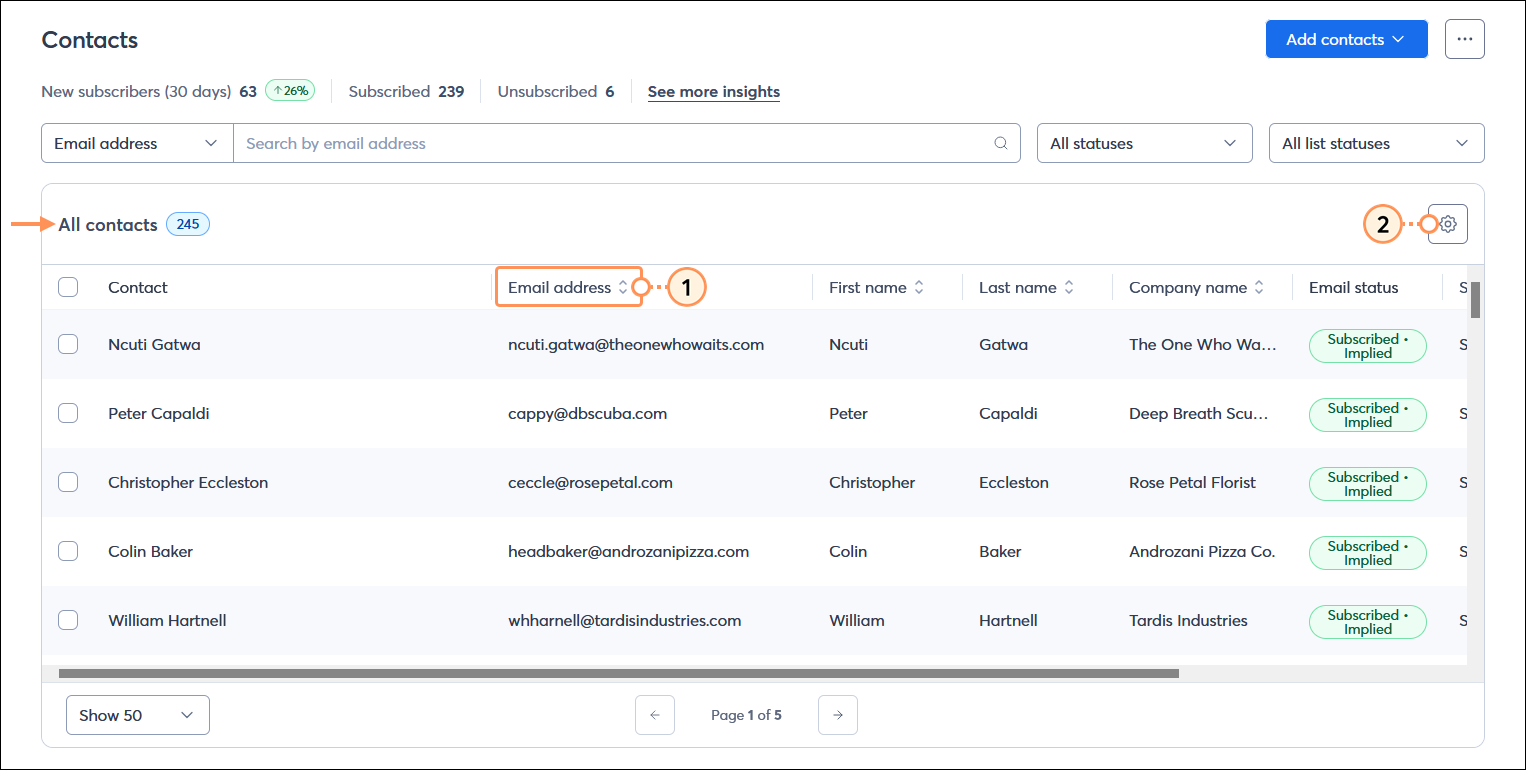Open the more options ellipsis menu
Viewport: 1526px width, 770px height.
click(1464, 38)
